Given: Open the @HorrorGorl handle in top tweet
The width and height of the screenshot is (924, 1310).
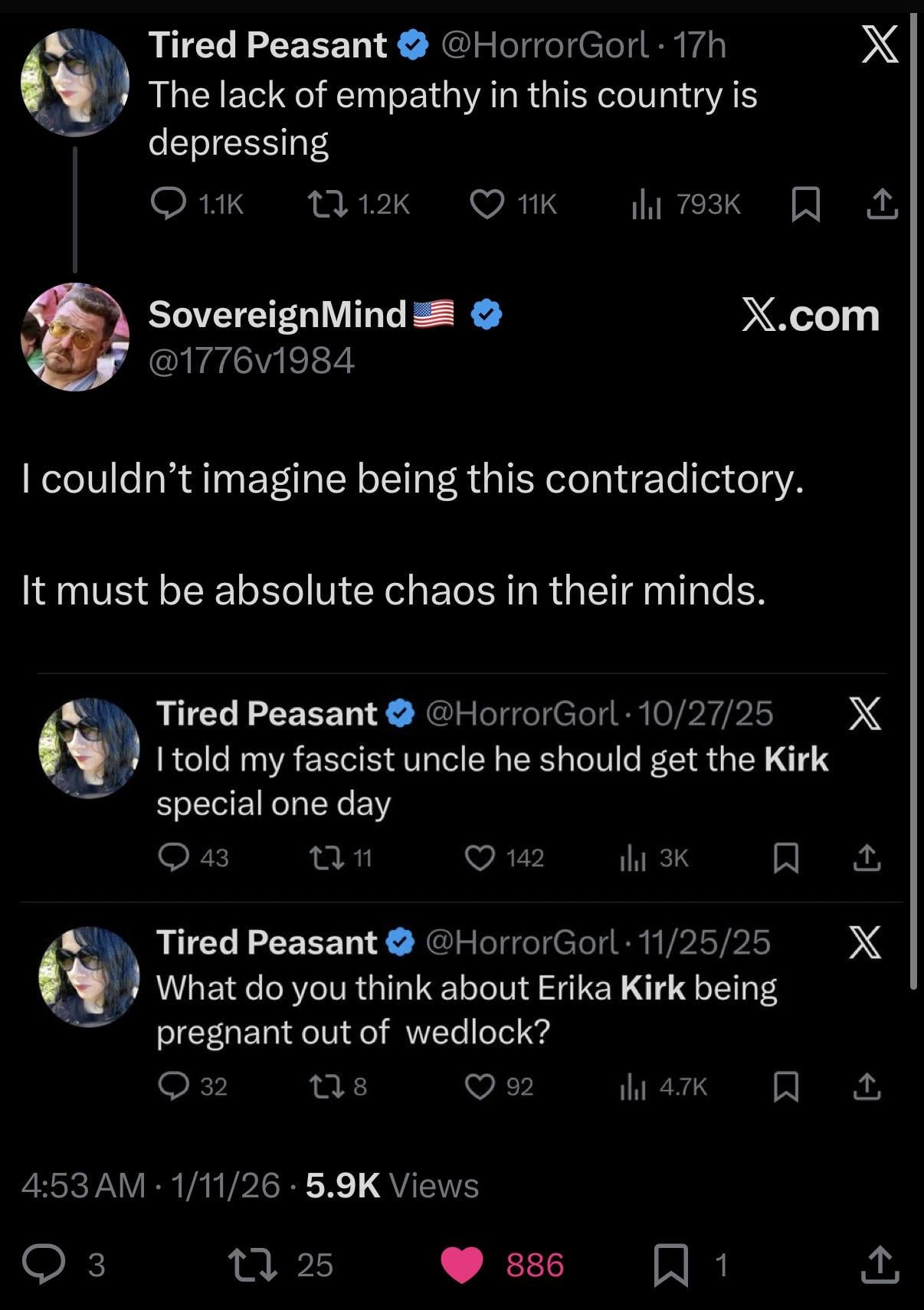Looking at the screenshot, I should point(545,45).
